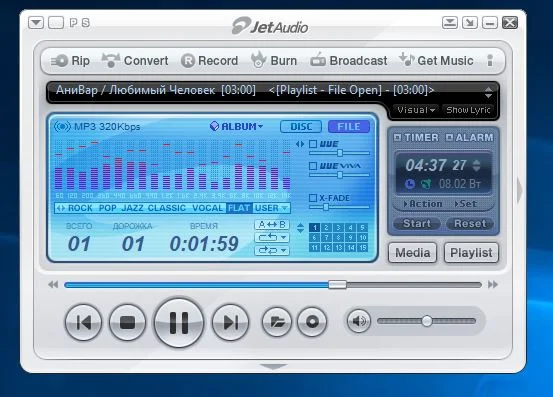Open the Rip CD tool

[70, 61]
